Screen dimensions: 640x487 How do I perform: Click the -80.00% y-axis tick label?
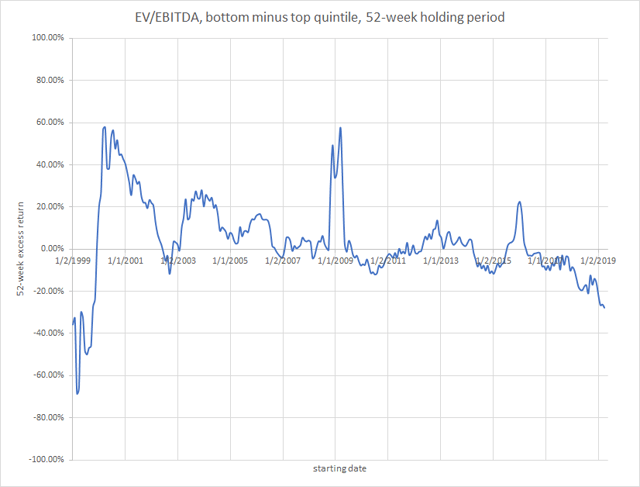(x=47, y=417)
